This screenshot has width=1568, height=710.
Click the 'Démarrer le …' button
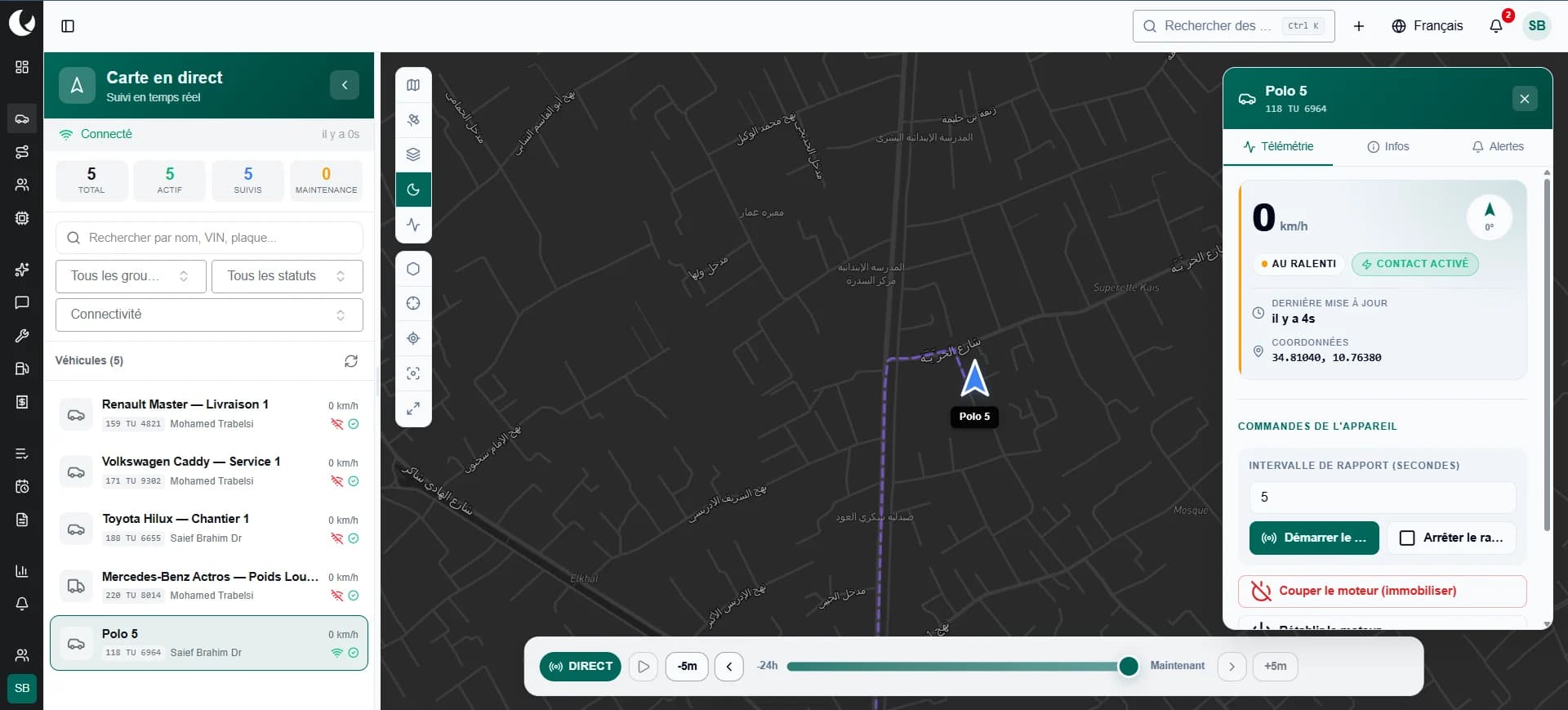coord(1314,538)
